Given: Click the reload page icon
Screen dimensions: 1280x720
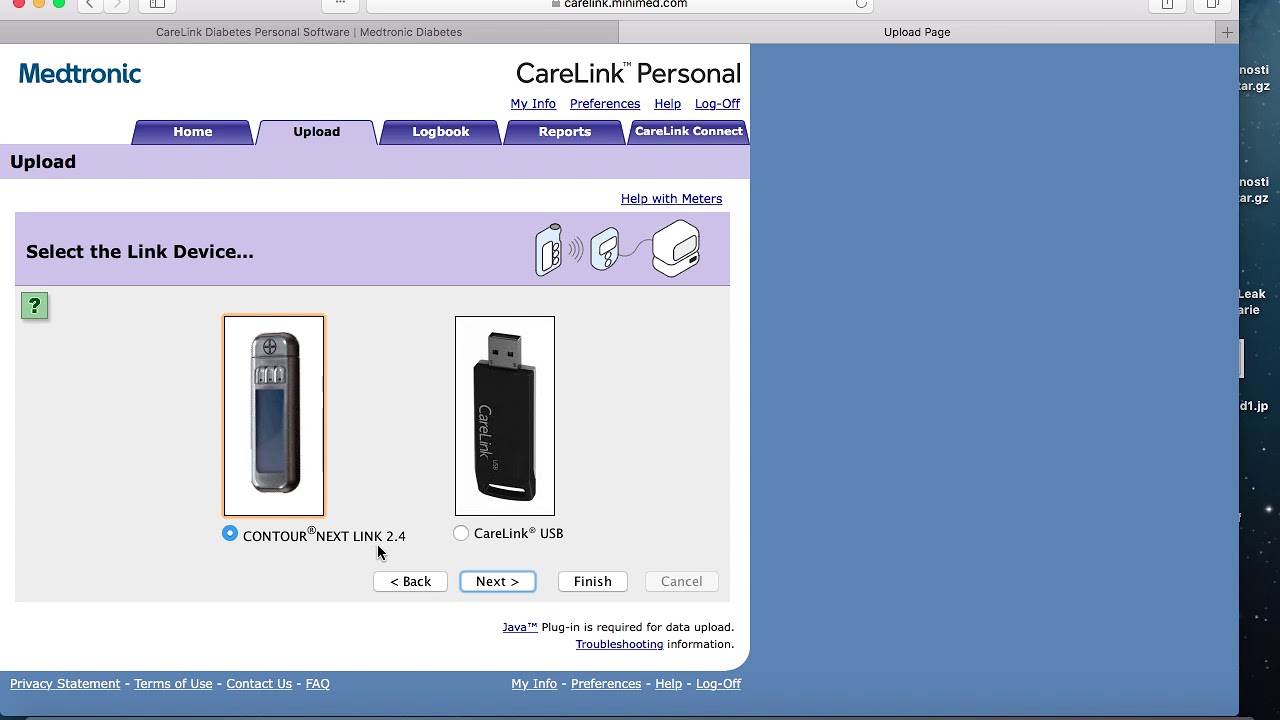Looking at the screenshot, I should (861, 4).
